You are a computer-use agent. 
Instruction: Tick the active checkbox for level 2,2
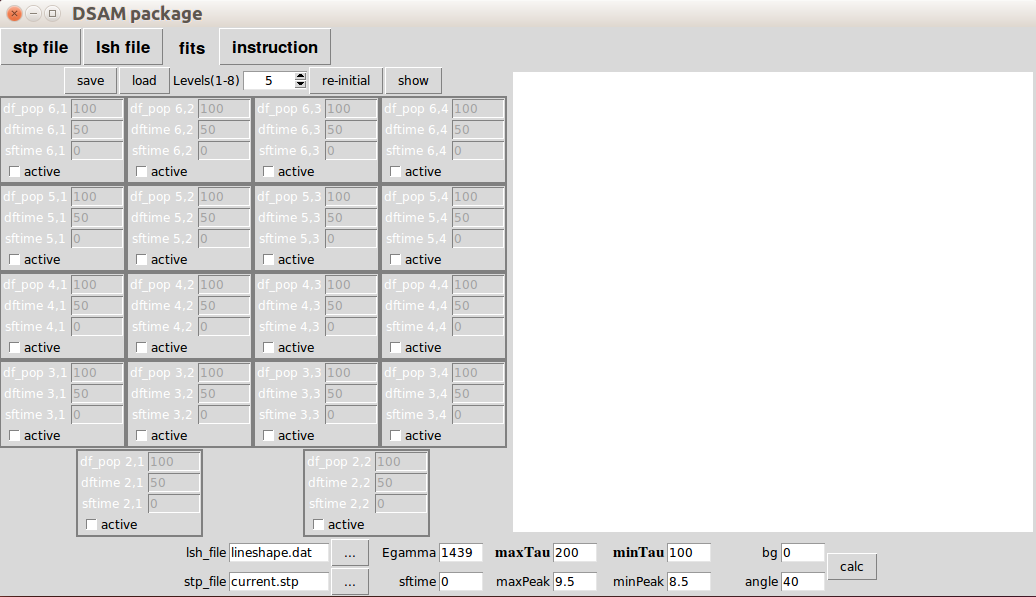click(318, 525)
